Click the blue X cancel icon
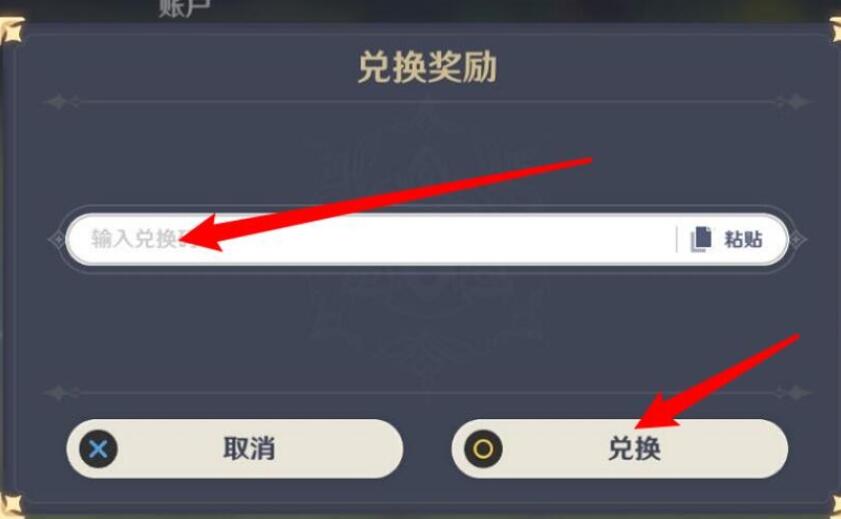The height and width of the screenshot is (519, 841). pos(98,448)
